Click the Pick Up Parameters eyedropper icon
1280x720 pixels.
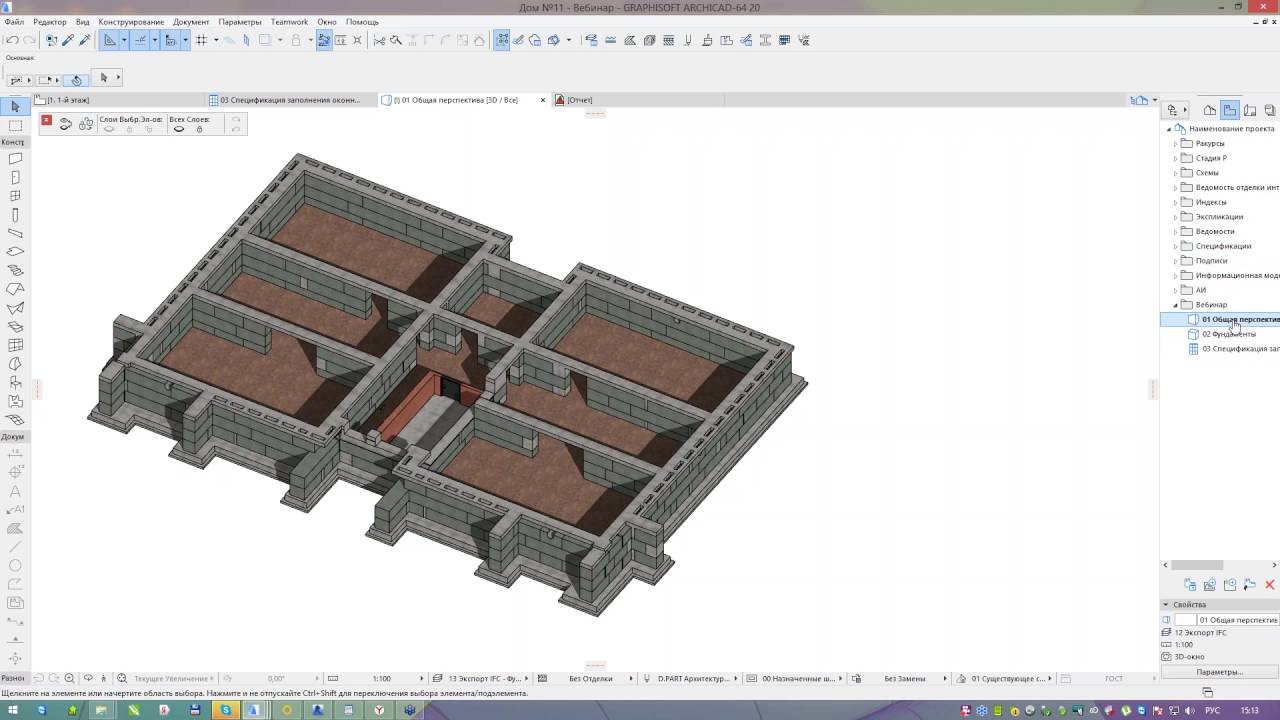click(68, 40)
